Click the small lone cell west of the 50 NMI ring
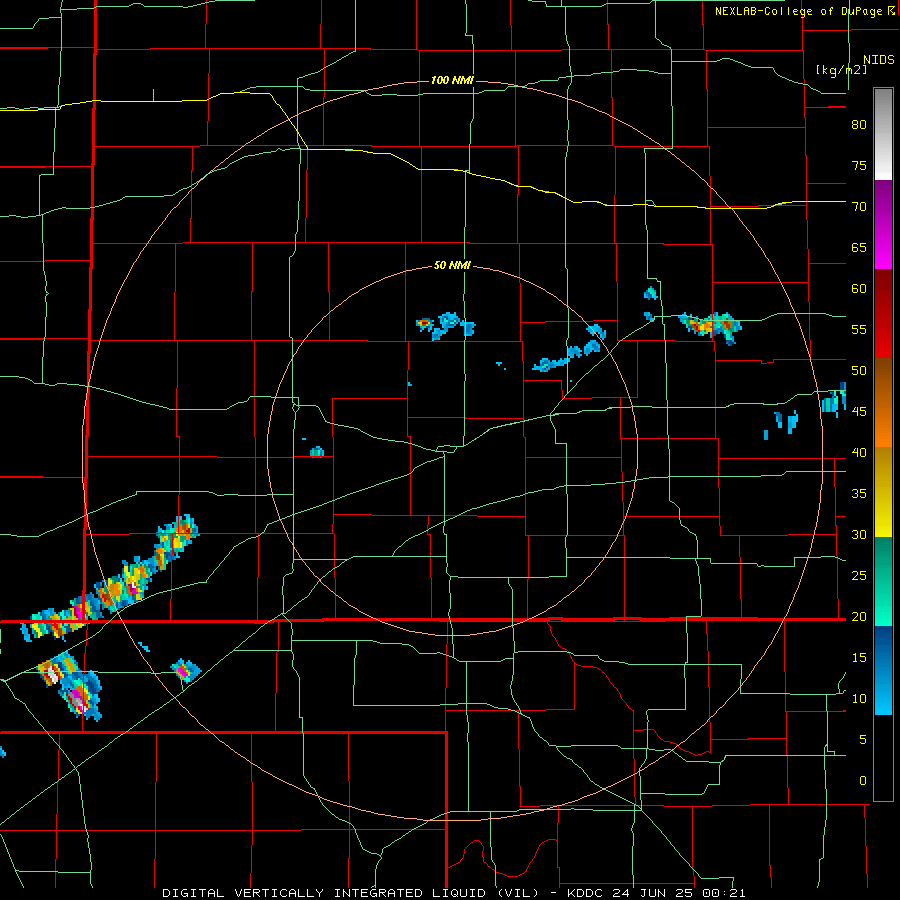 (317, 452)
